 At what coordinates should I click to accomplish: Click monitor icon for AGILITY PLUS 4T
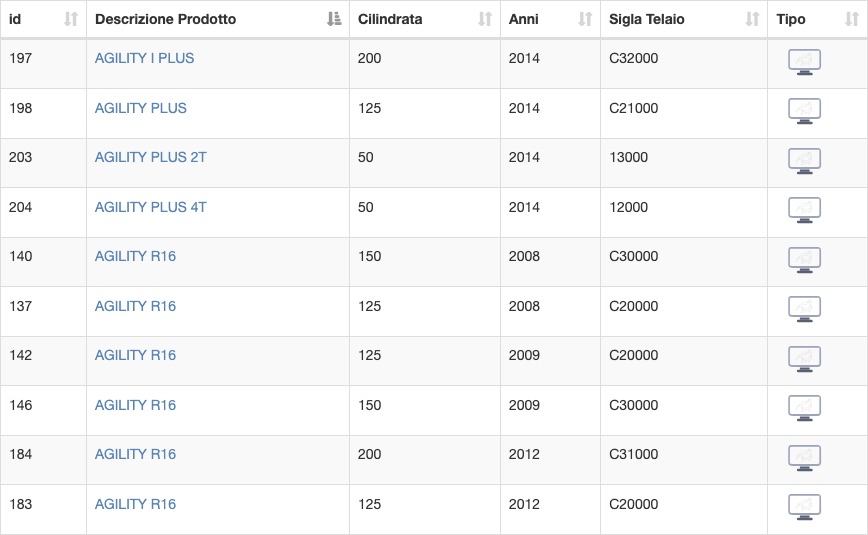804,210
